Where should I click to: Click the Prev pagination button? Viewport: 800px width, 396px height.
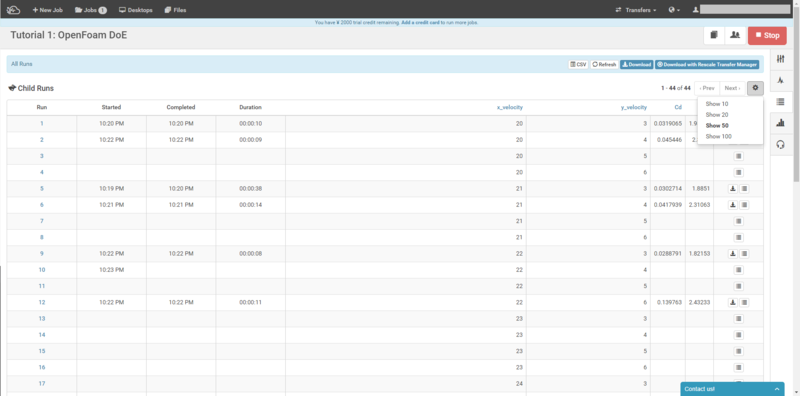pyautogui.click(x=707, y=88)
